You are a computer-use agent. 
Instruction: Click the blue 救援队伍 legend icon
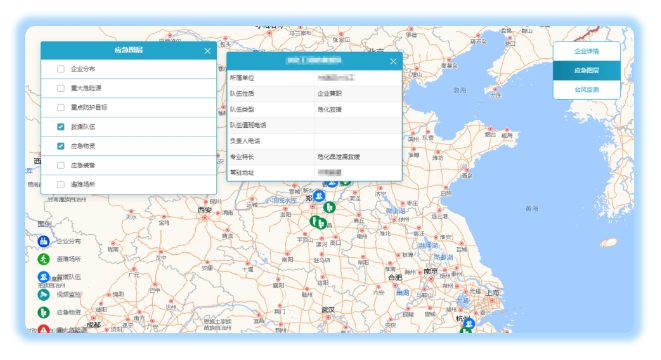point(43,277)
